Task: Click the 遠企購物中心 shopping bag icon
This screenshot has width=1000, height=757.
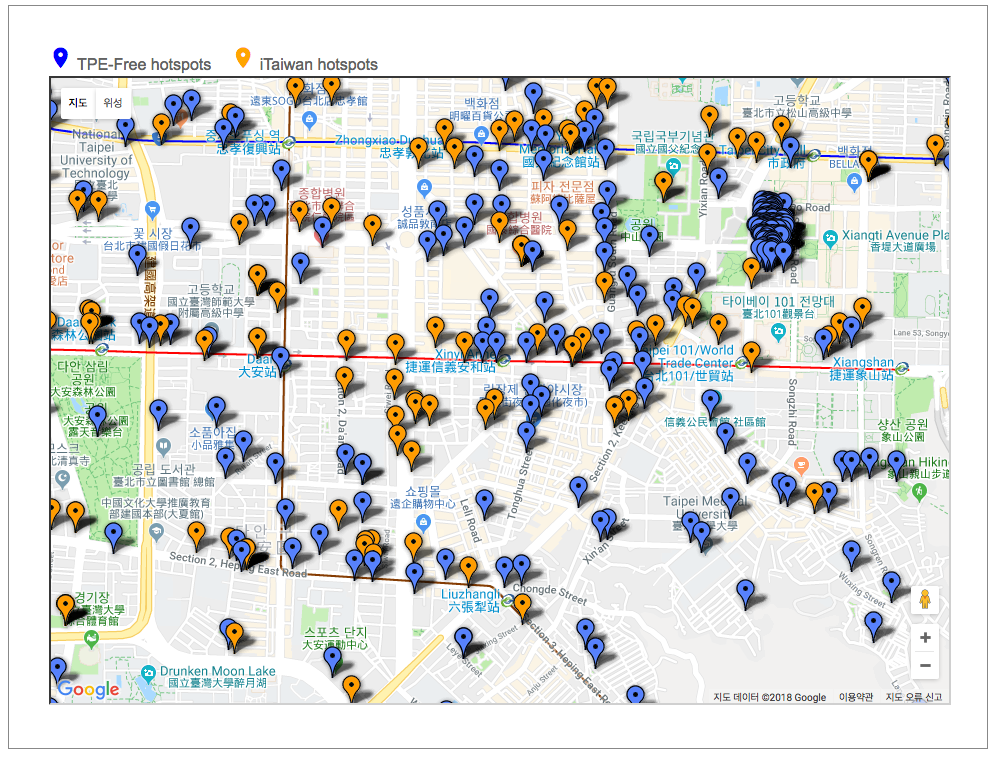Action: [422, 522]
